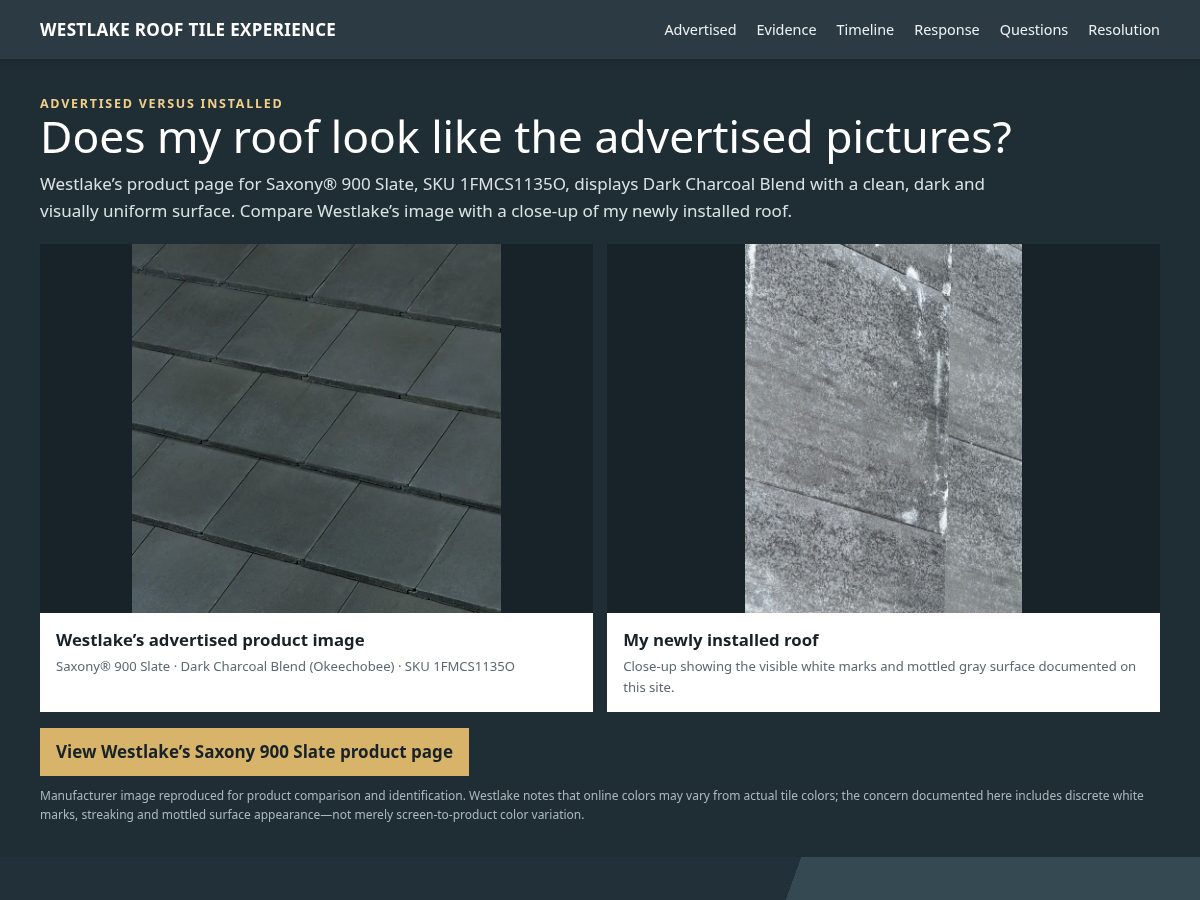Click the "My newly installed roof" caption title
Image resolution: width=1200 pixels, height=900 pixels.
721,640
